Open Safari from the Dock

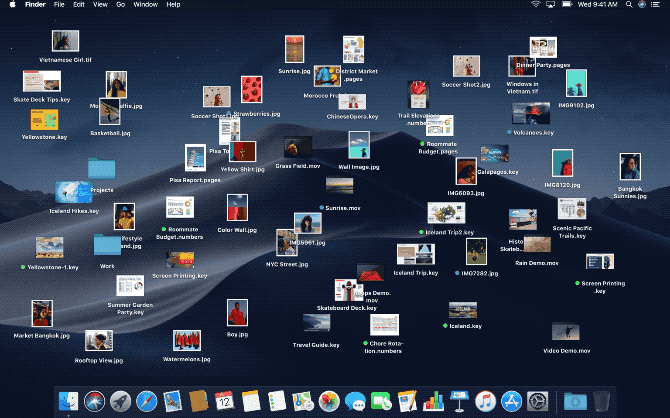pos(147,401)
